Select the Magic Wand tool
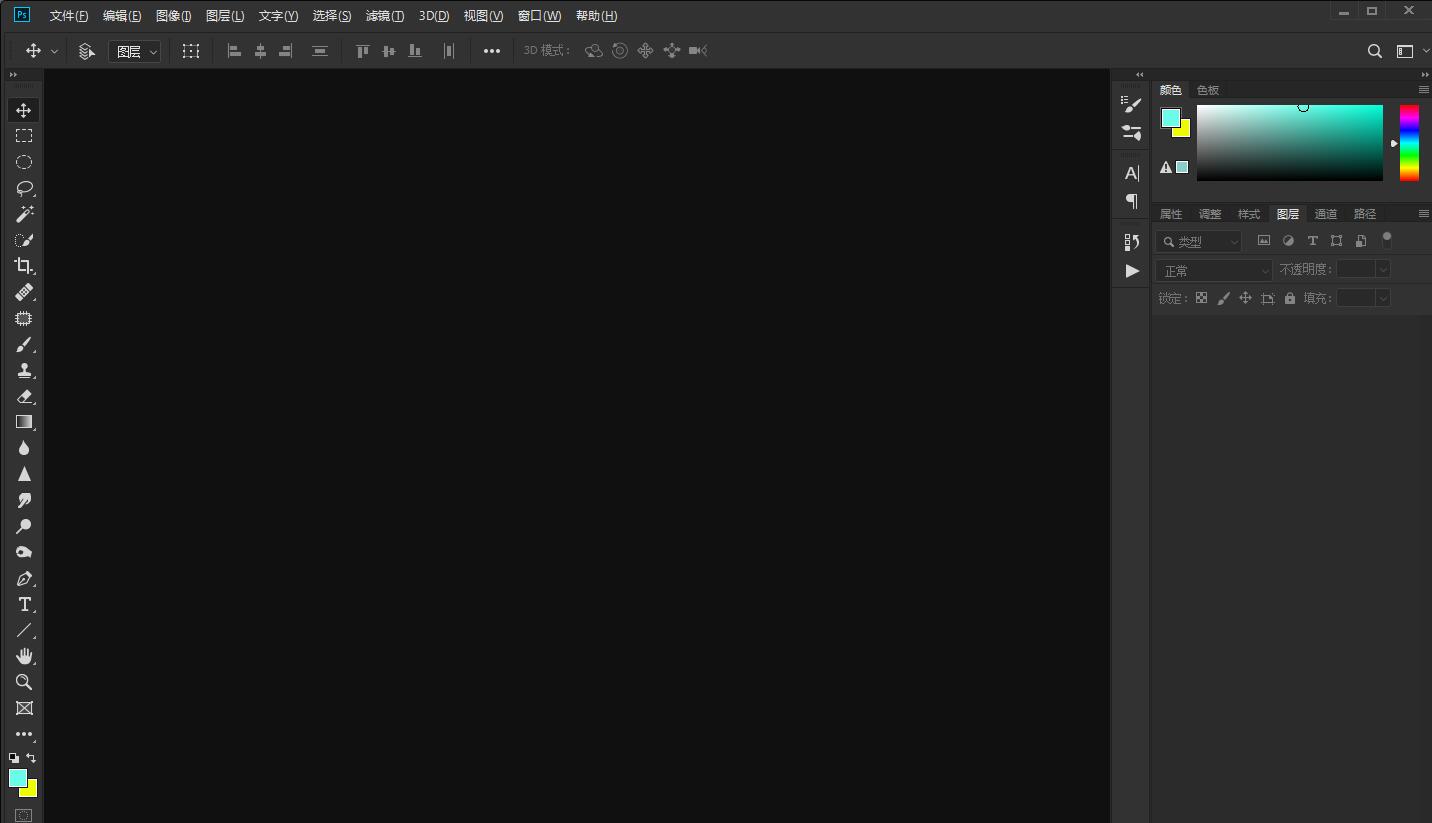 tap(24, 214)
